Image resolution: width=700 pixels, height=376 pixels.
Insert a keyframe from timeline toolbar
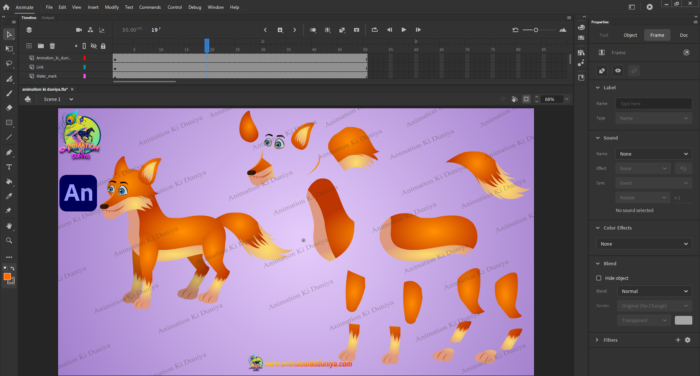280,30
